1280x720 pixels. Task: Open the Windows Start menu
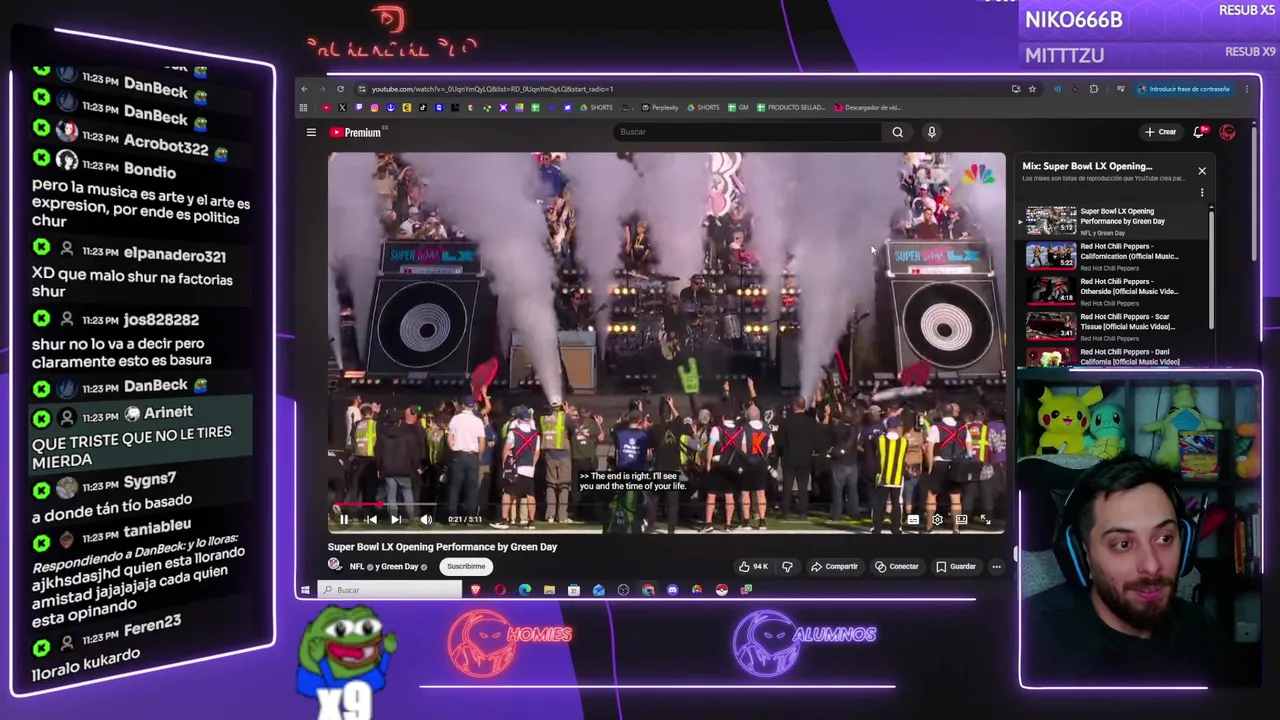(x=305, y=590)
